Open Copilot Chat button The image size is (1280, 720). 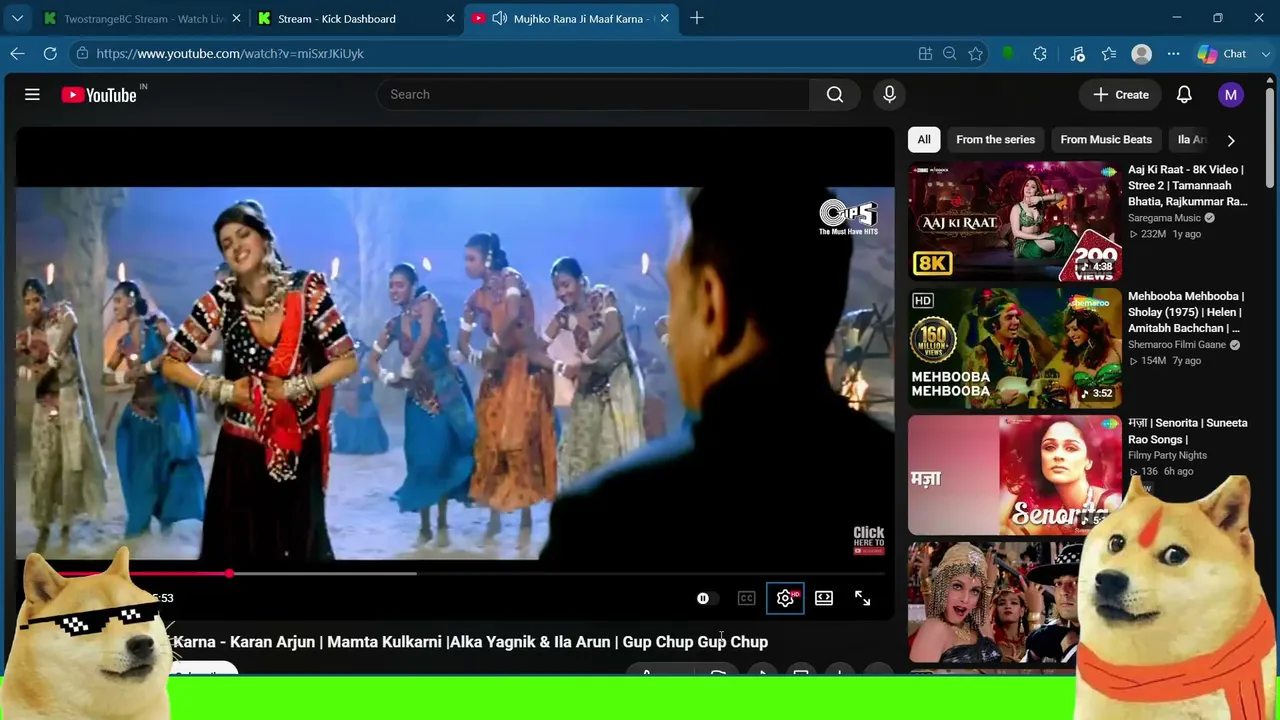[x=1223, y=54]
